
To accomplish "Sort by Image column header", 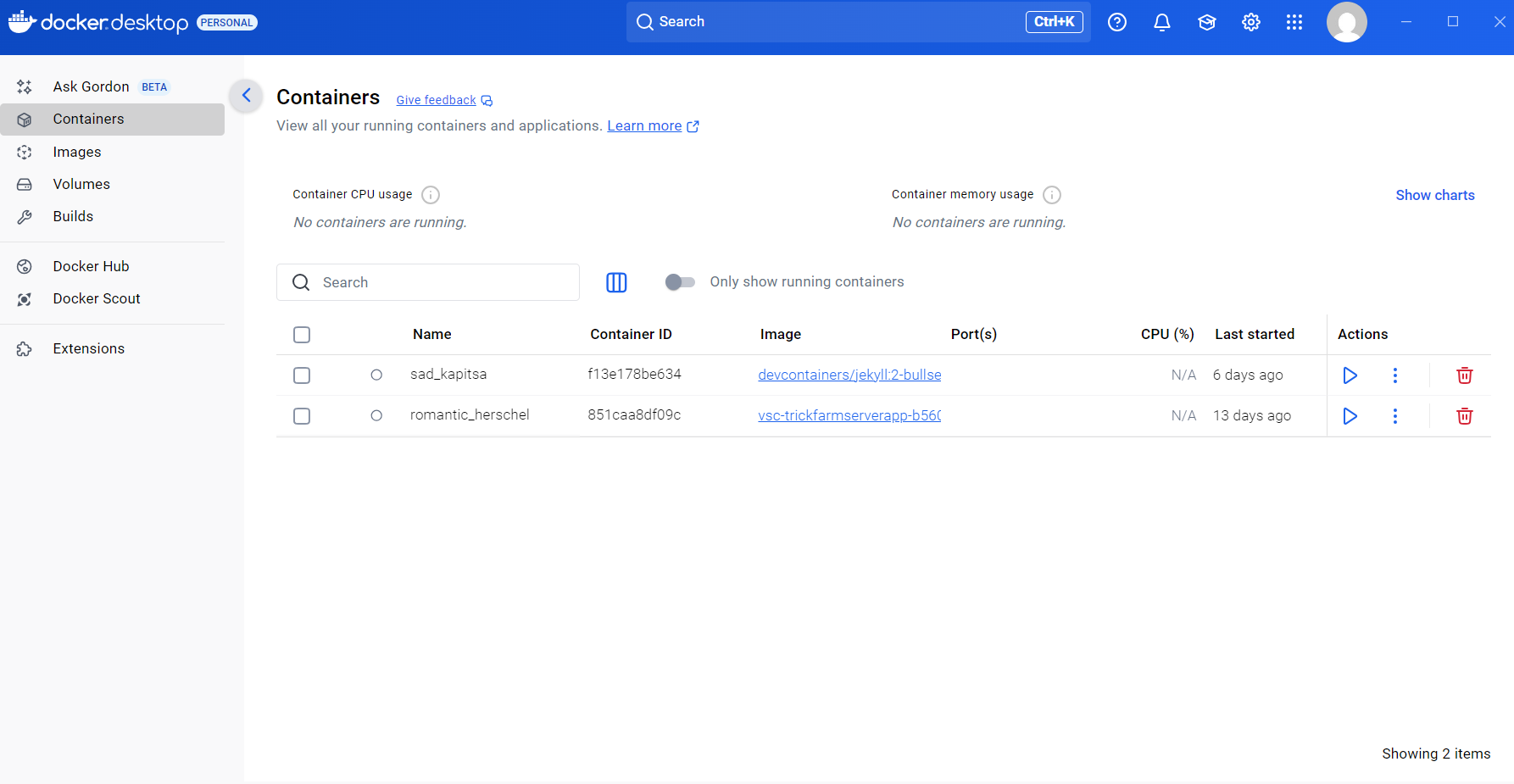I will point(781,334).
